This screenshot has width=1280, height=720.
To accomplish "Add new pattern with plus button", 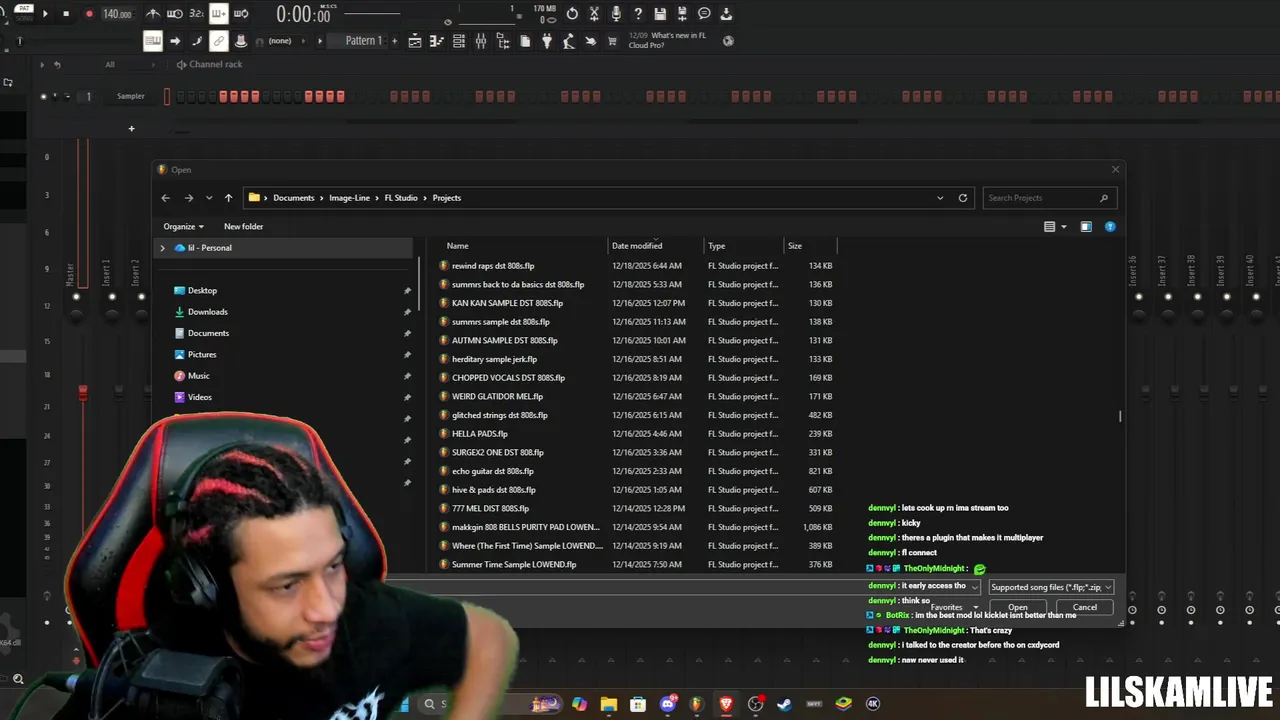I will tap(395, 41).
